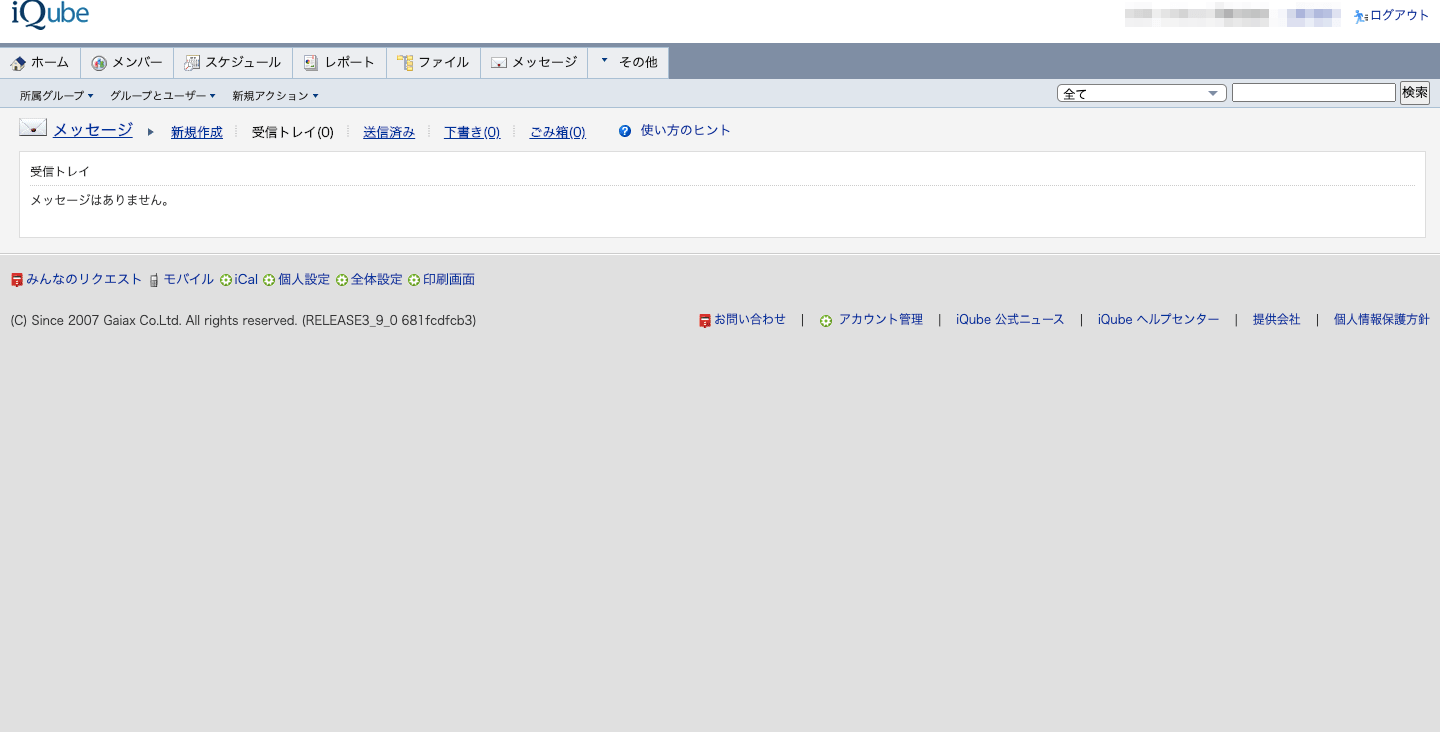The width and height of the screenshot is (1440, 732).
Task: Click the Report tab icon
Action: (311, 63)
